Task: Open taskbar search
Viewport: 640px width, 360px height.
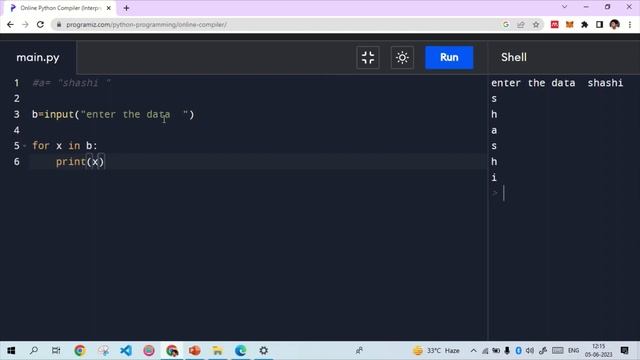Action: (34, 350)
